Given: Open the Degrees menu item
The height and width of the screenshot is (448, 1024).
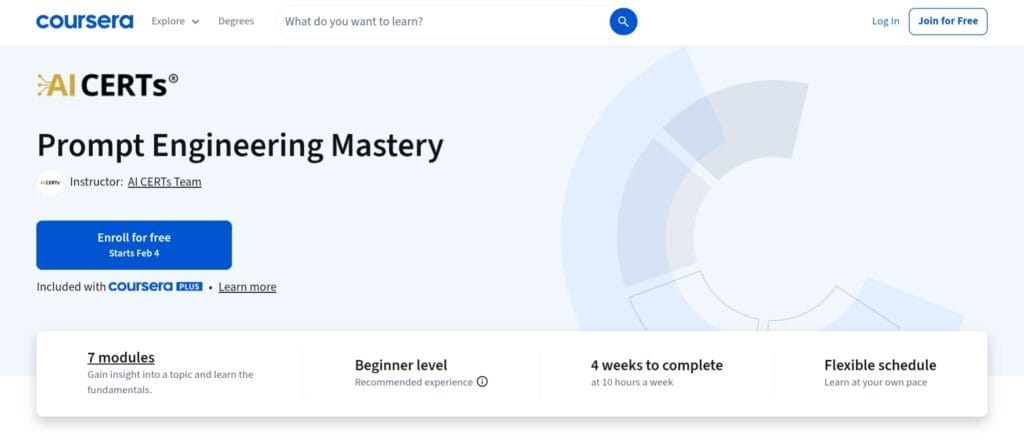Looking at the screenshot, I should tap(236, 22).
